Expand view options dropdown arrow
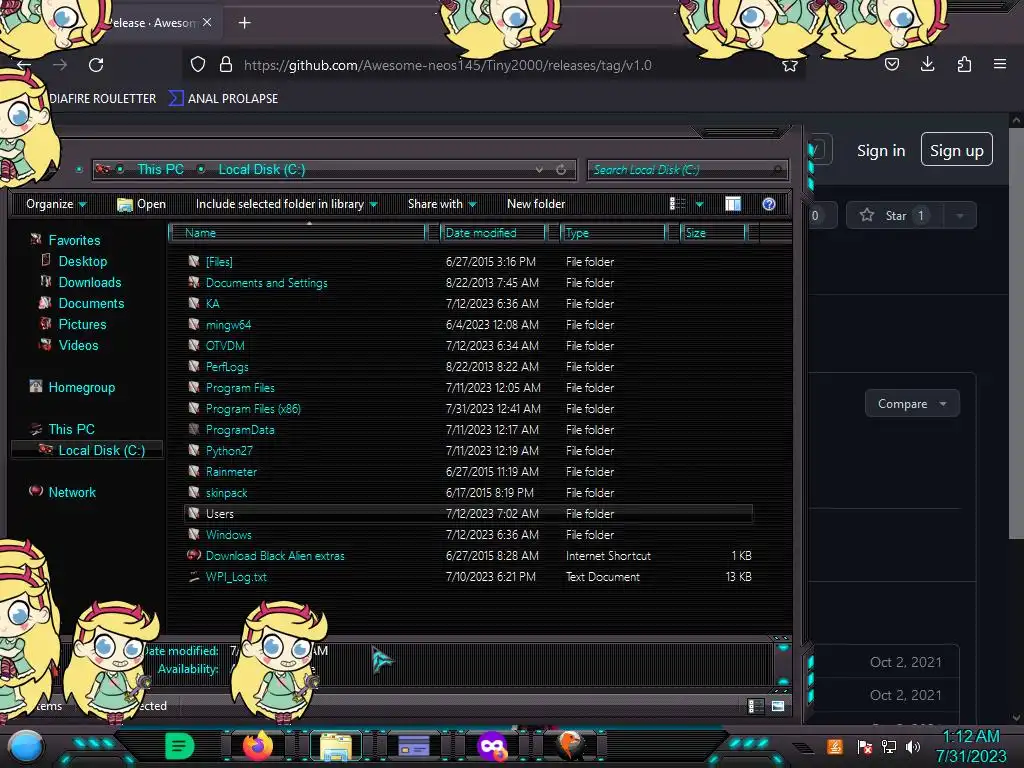This screenshot has height=768, width=1024. pos(699,204)
